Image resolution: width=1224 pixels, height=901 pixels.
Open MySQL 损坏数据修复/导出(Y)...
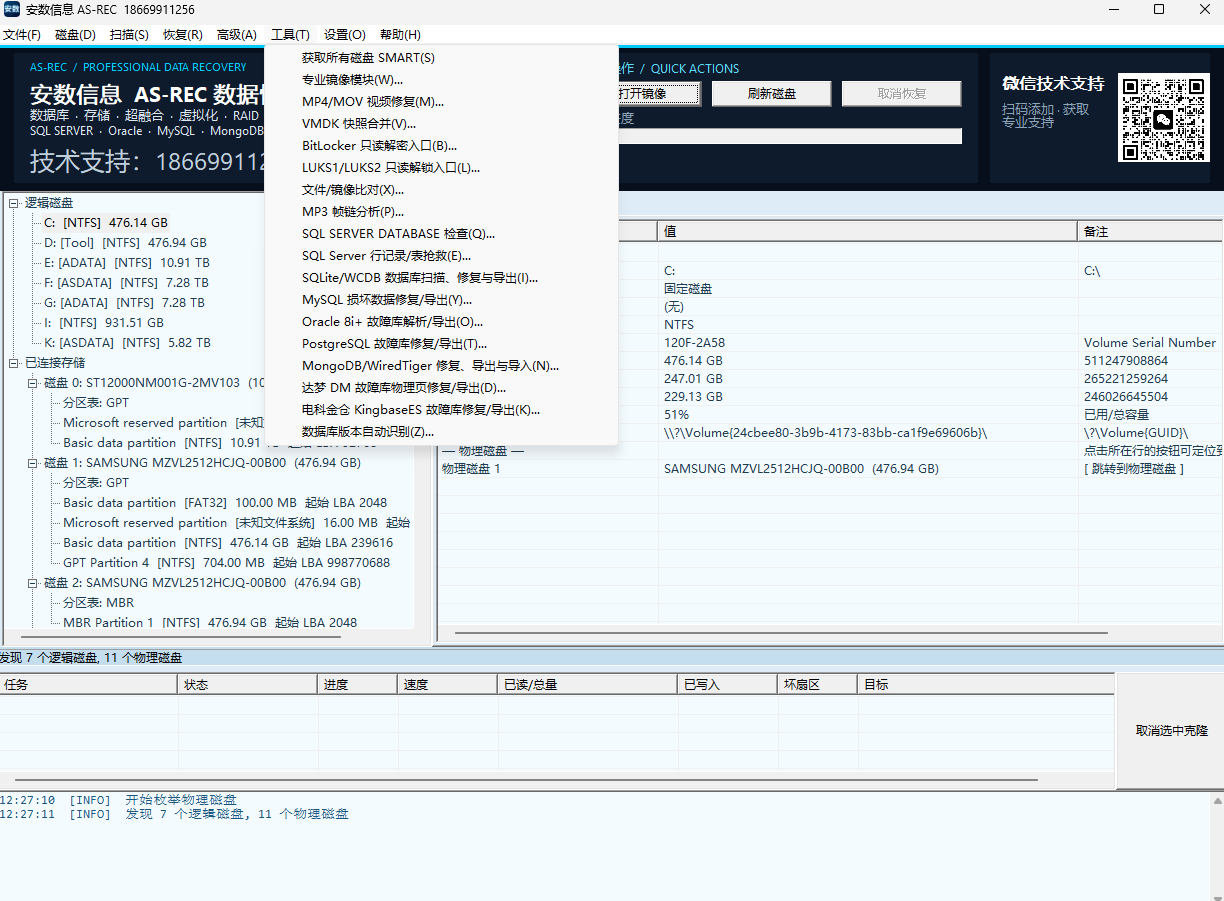coord(442,300)
